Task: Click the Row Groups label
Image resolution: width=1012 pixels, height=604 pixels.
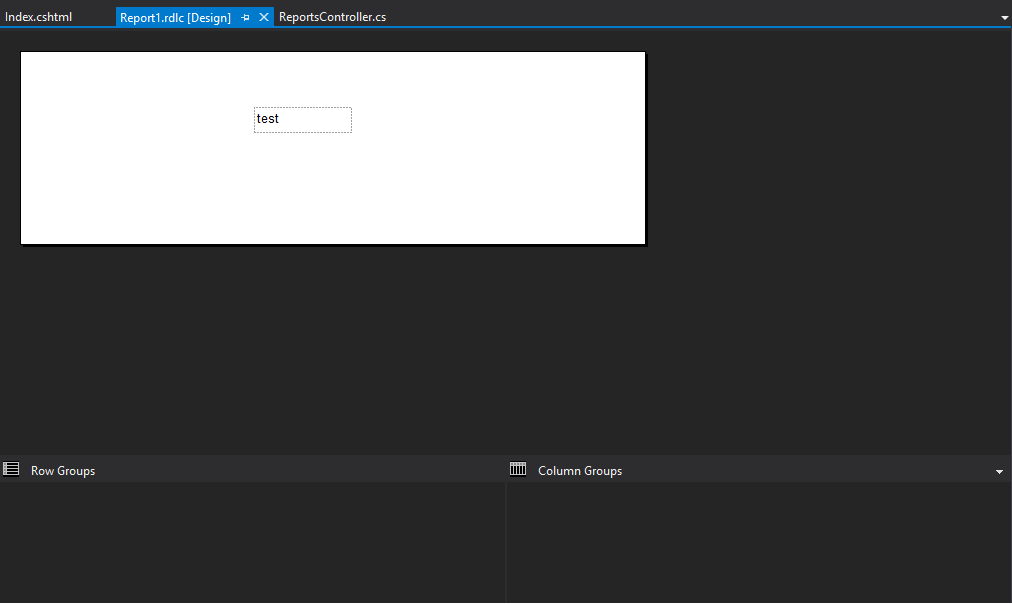Action: [x=63, y=471]
